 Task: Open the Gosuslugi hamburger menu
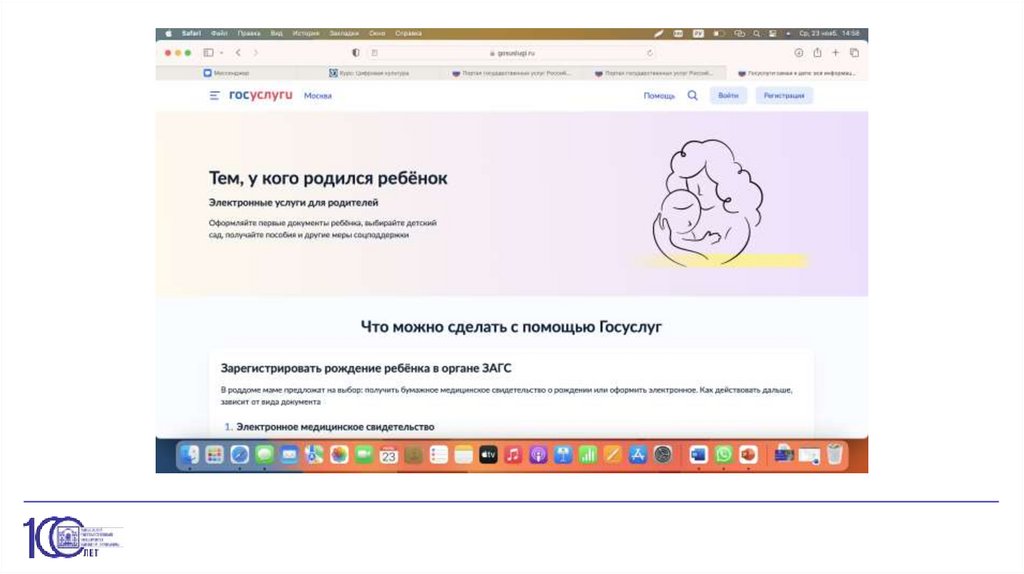(x=214, y=96)
